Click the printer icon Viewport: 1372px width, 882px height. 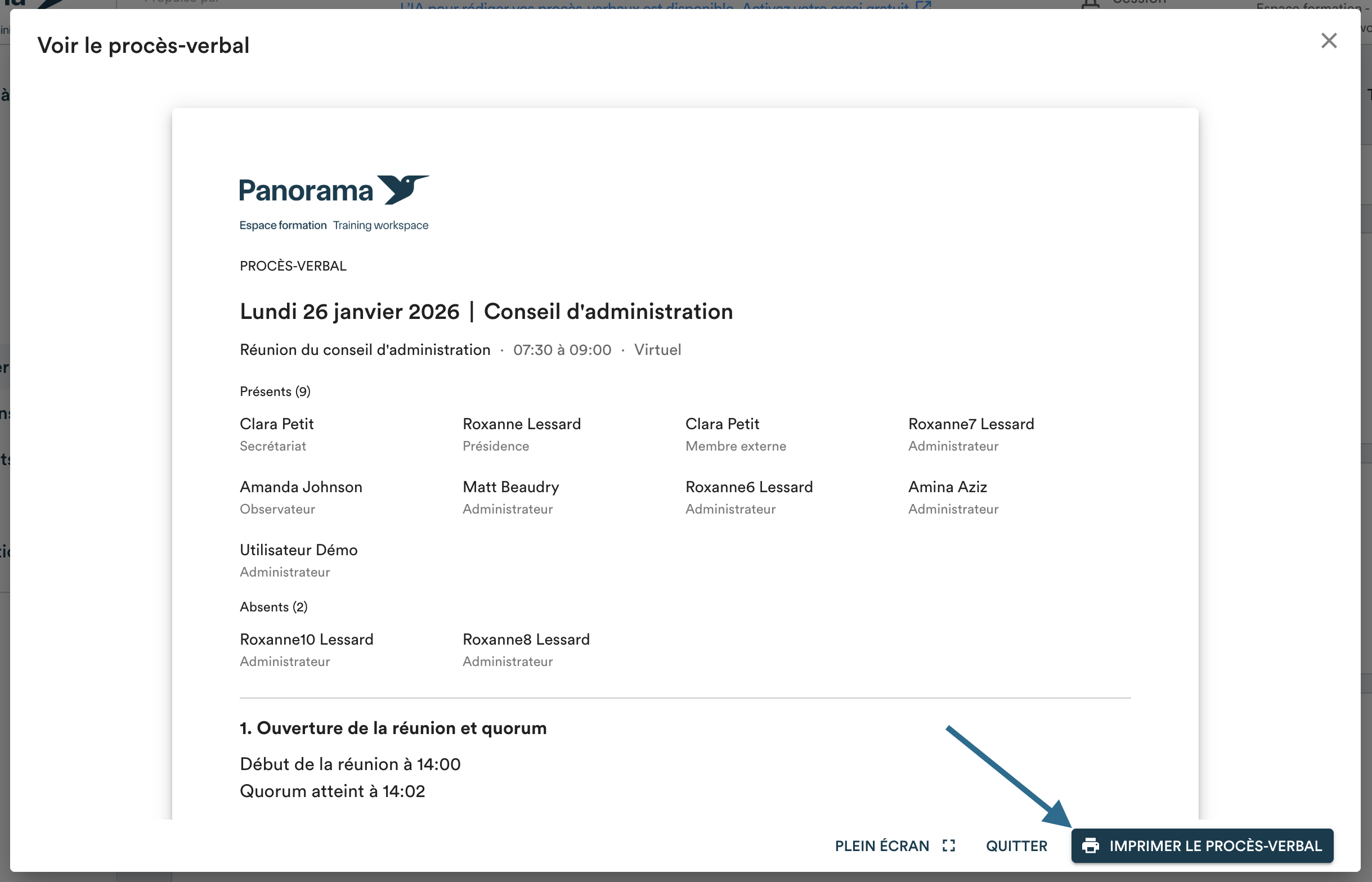click(1090, 845)
